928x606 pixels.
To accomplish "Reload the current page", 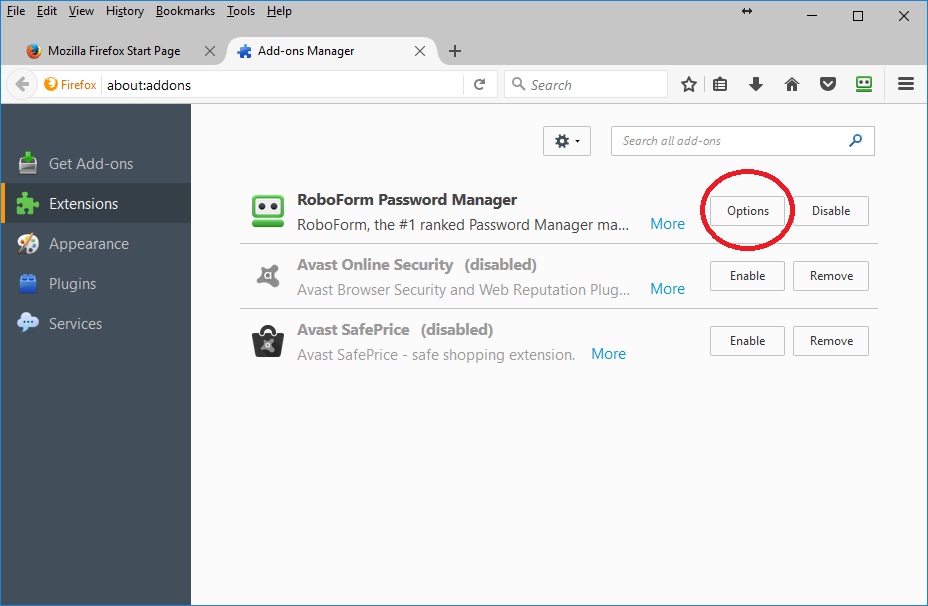I will 480,85.
